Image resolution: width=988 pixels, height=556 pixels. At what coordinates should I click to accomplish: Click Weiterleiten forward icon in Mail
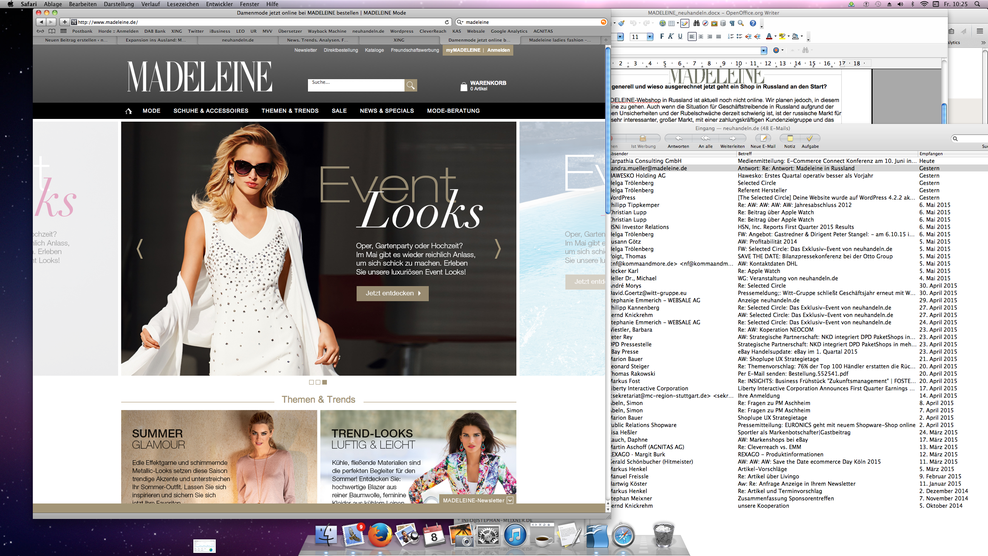(x=732, y=138)
